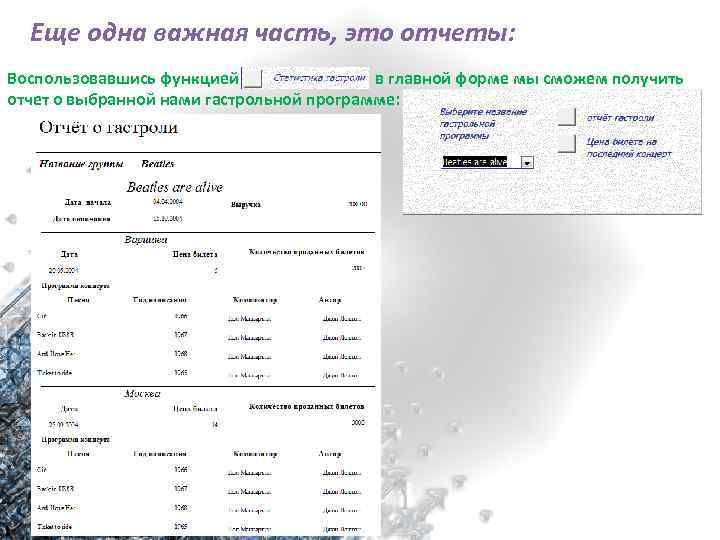
Task: Click 'Автор' column header under Москва
Action: click(330, 454)
